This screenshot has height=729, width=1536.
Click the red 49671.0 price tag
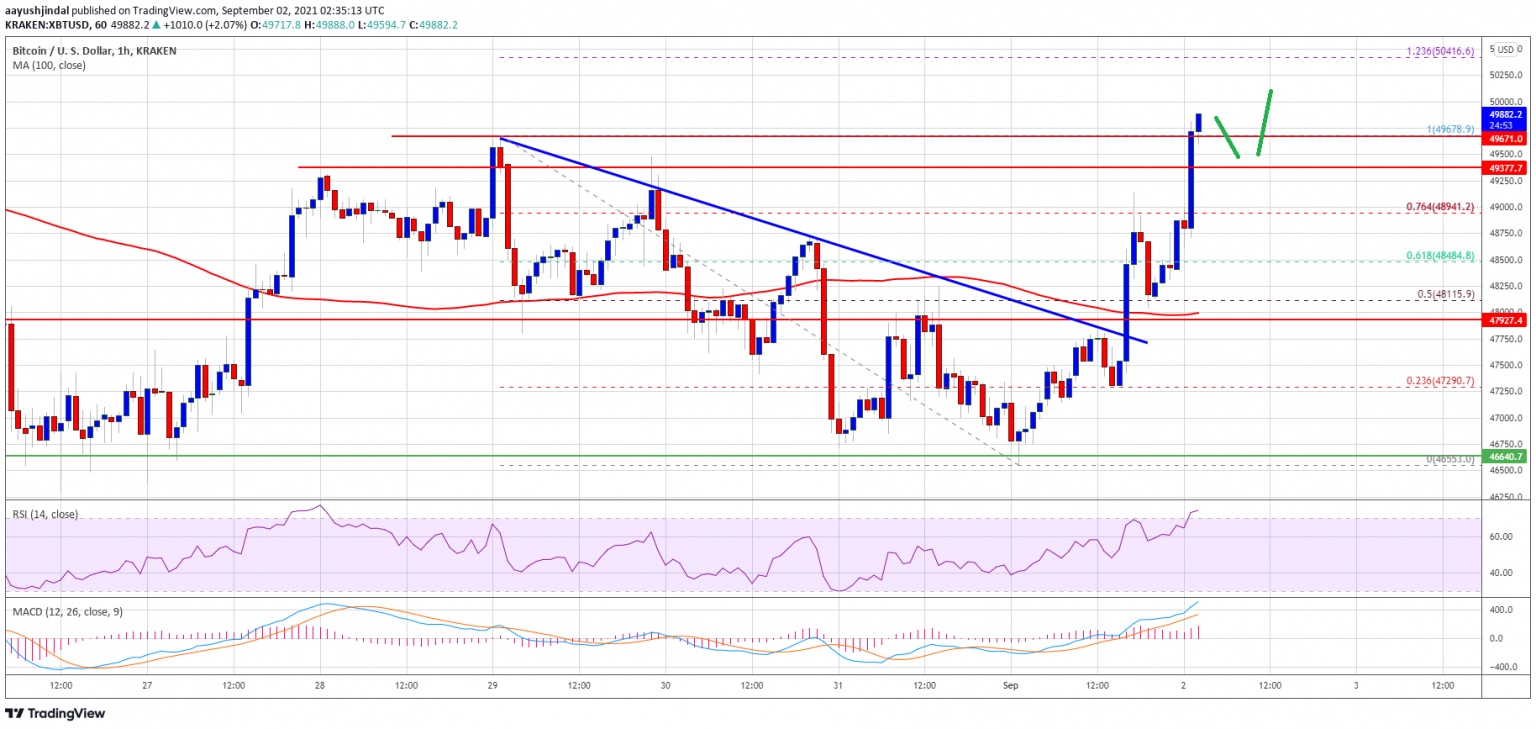click(x=1503, y=140)
